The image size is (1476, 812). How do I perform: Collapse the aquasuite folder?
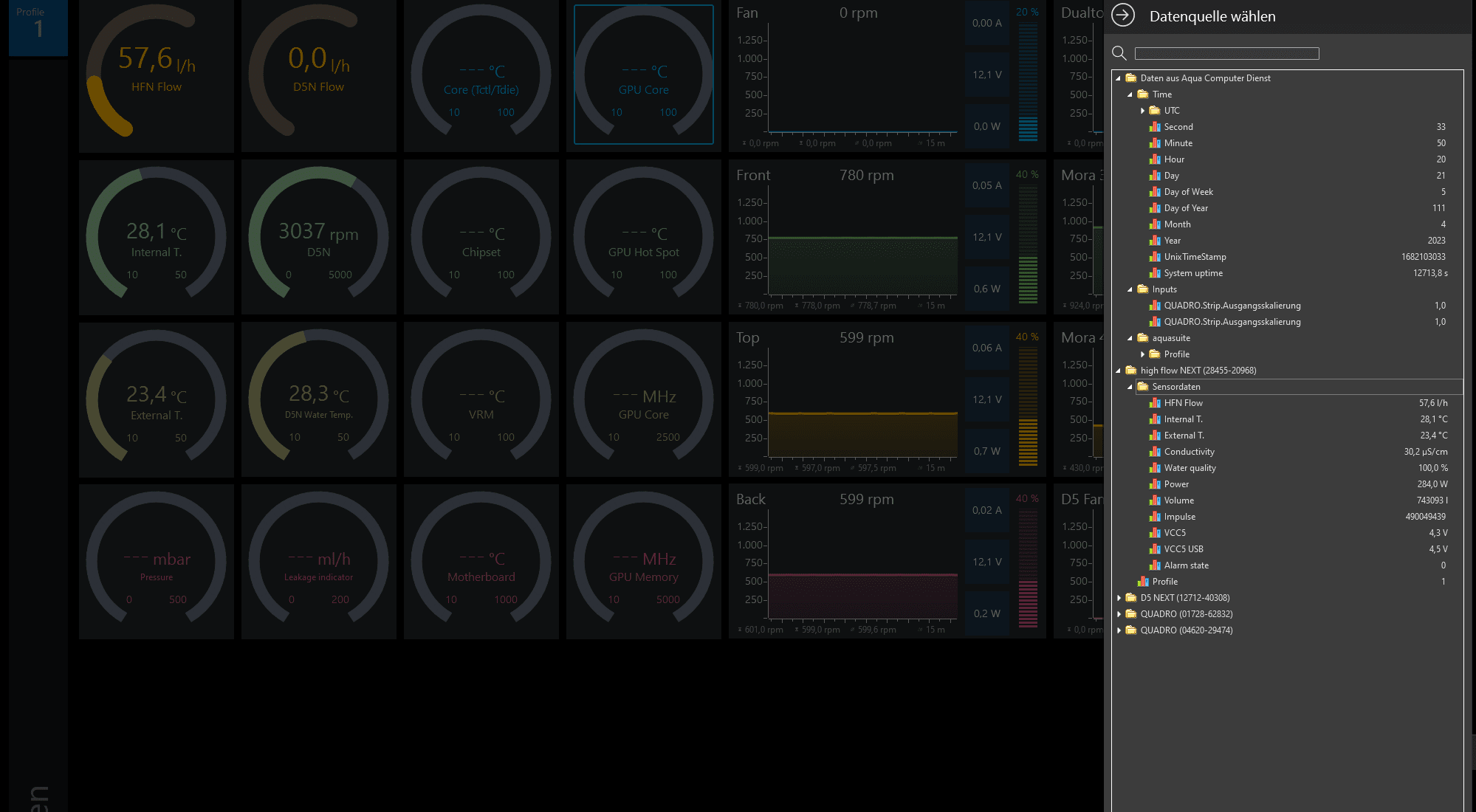1130,338
